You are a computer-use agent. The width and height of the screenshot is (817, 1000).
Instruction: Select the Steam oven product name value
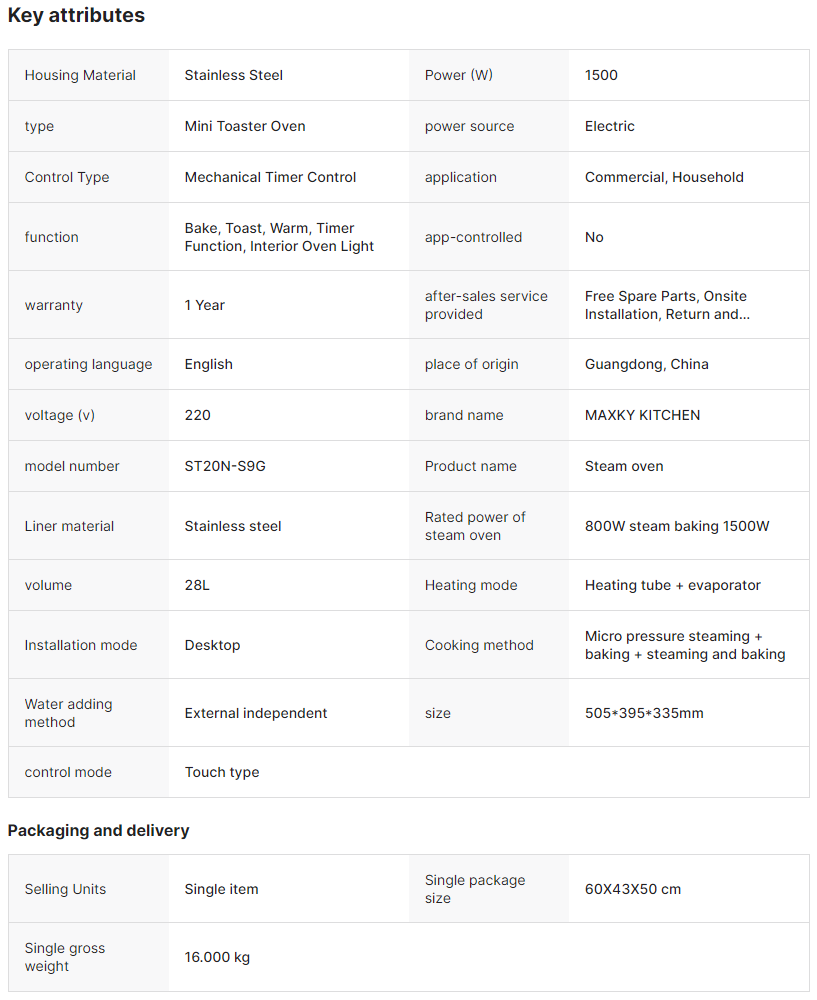(x=624, y=466)
